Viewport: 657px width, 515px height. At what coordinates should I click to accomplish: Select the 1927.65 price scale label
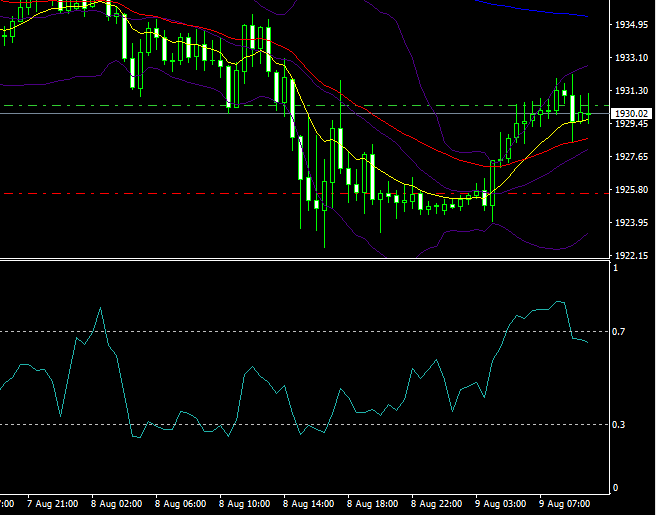tap(630, 157)
